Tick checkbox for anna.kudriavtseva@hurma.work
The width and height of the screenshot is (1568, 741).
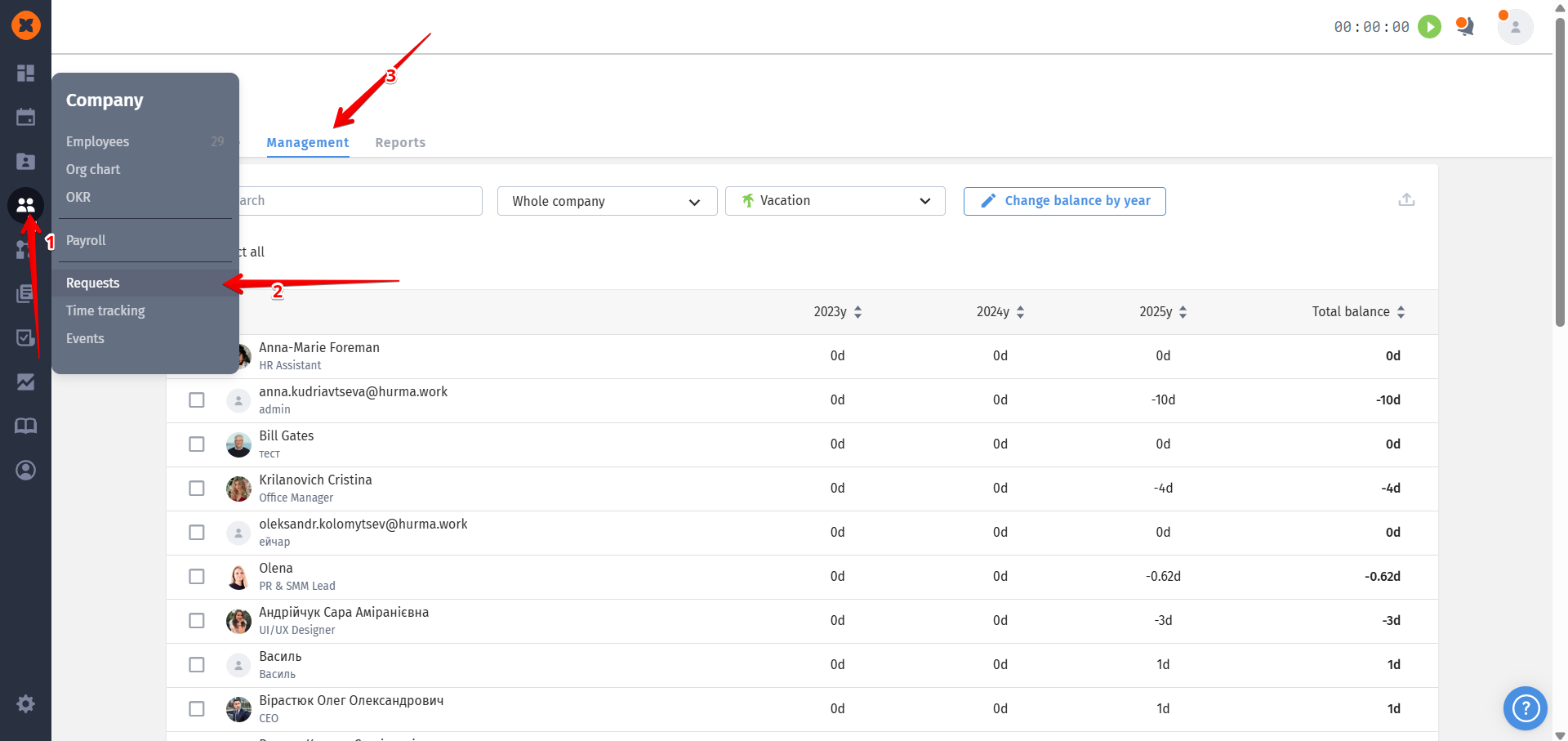coord(197,400)
